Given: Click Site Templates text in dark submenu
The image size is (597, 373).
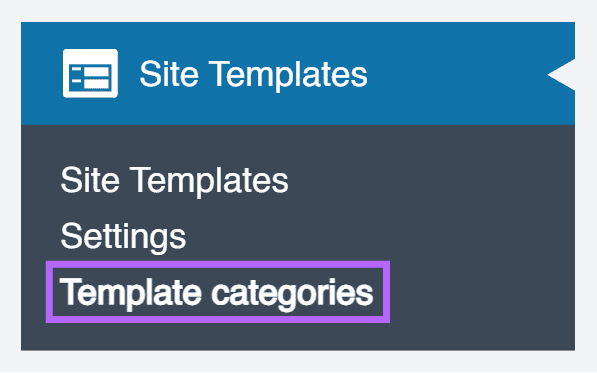Looking at the screenshot, I should pyautogui.click(x=174, y=181).
